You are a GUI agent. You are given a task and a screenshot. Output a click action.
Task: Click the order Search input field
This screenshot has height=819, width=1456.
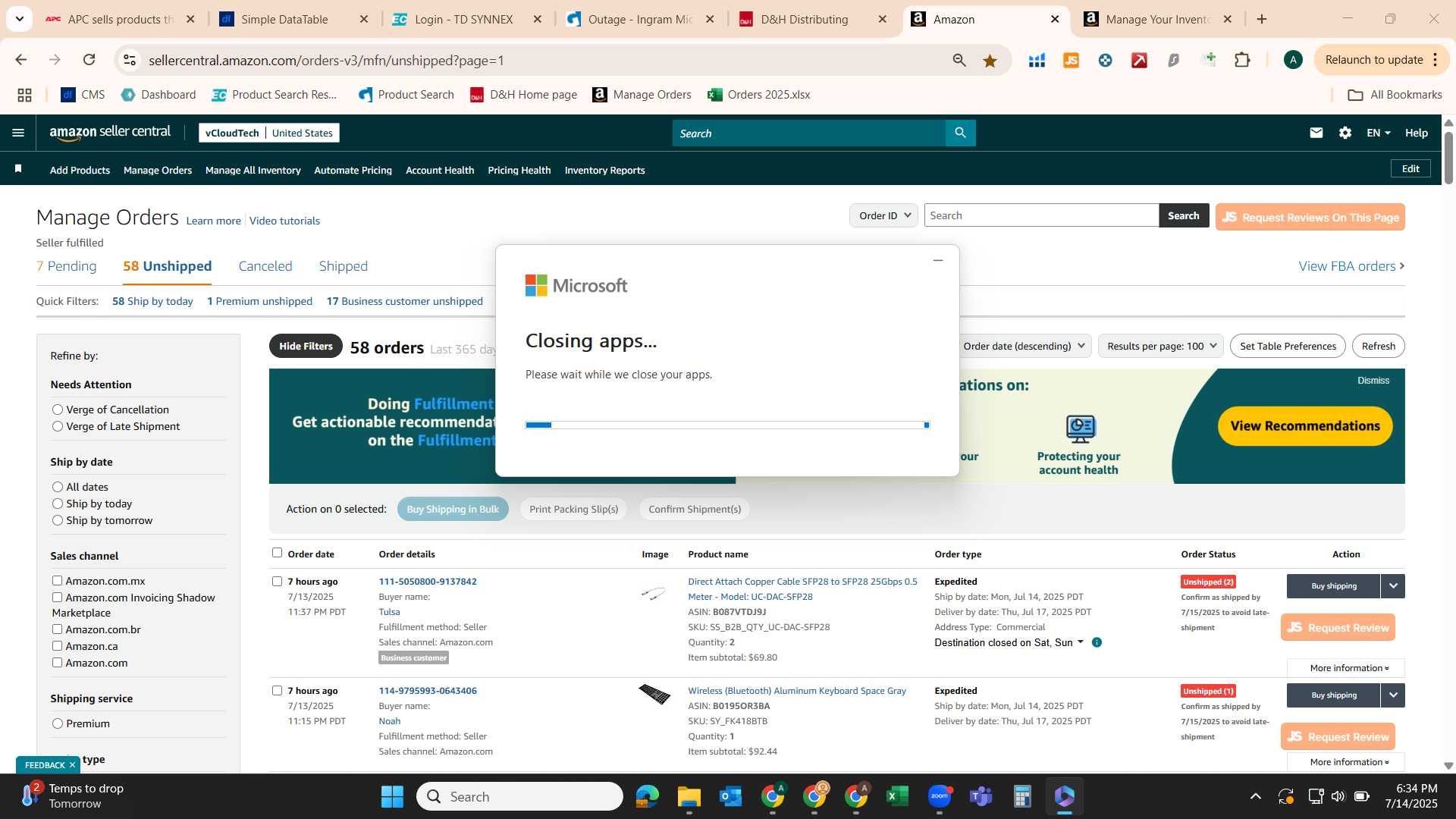click(1040, 215)
